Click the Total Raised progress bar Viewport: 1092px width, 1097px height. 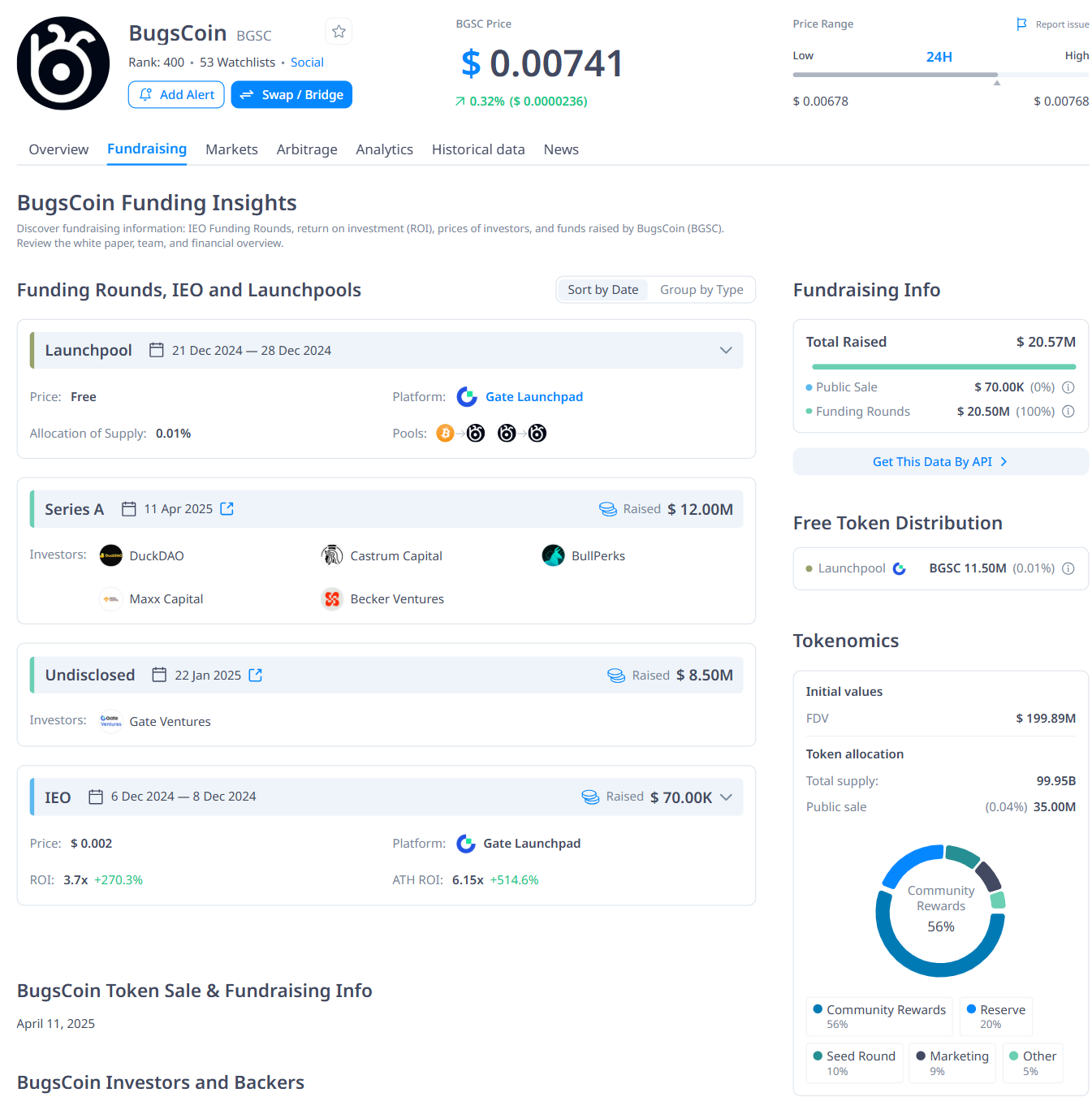pyautogui.click(x=943, y=367)
